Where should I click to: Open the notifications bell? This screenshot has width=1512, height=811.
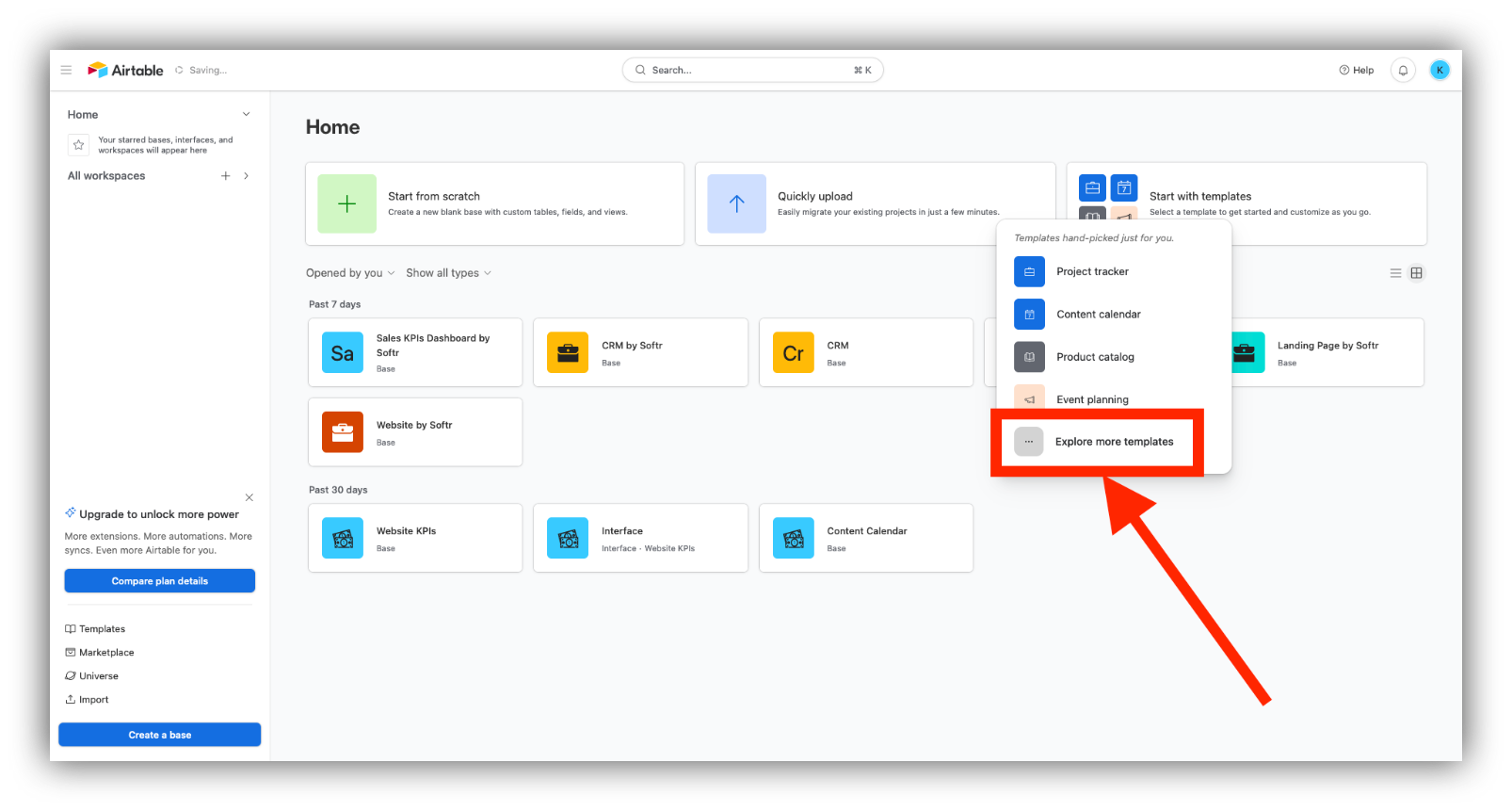click(x=1403, y=70)
